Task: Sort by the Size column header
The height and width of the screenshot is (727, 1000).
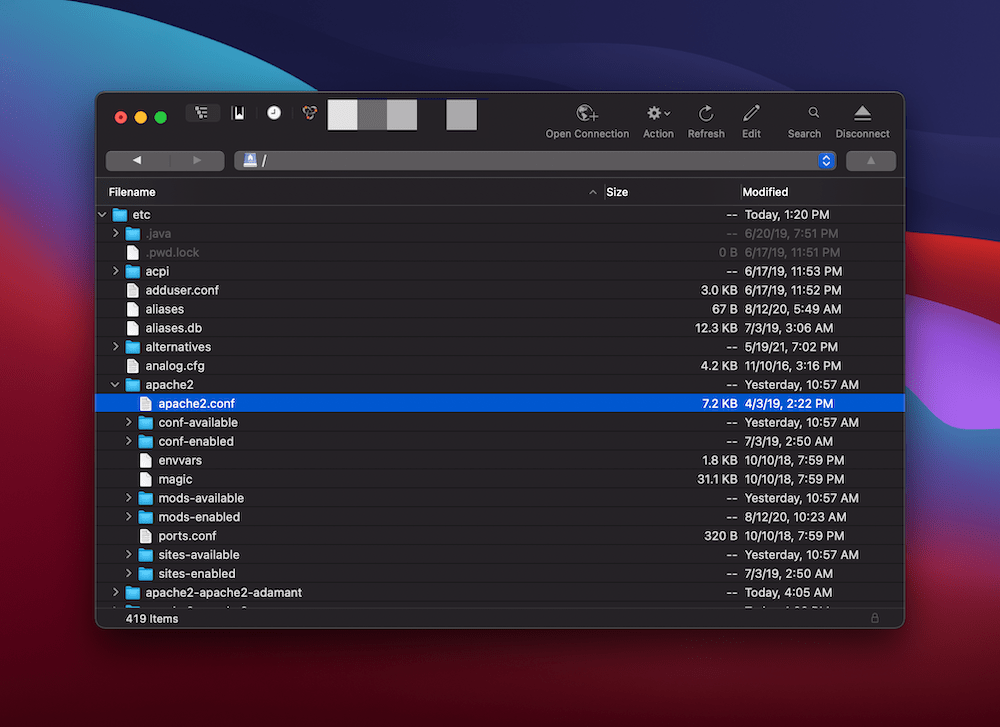Action: pyautogui.click(x=617, y=192)
